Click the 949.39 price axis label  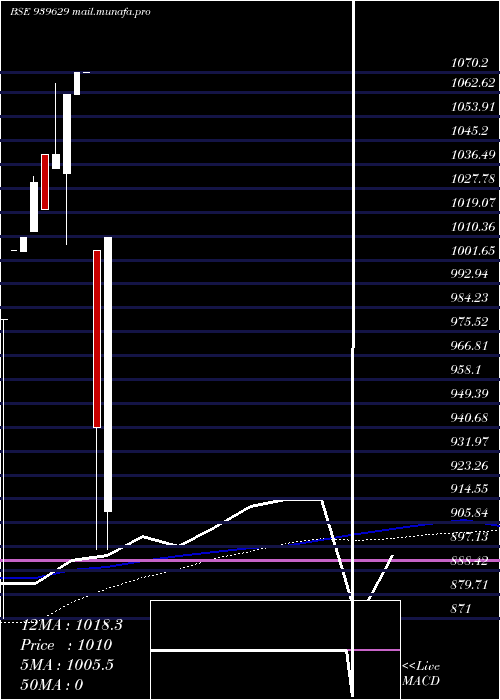point(469,394)
